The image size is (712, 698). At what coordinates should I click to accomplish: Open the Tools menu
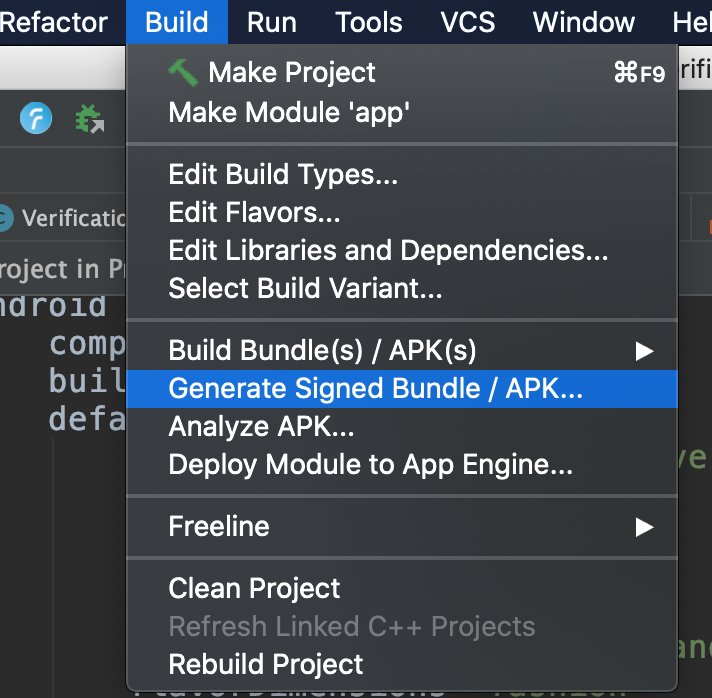point(368,22)
